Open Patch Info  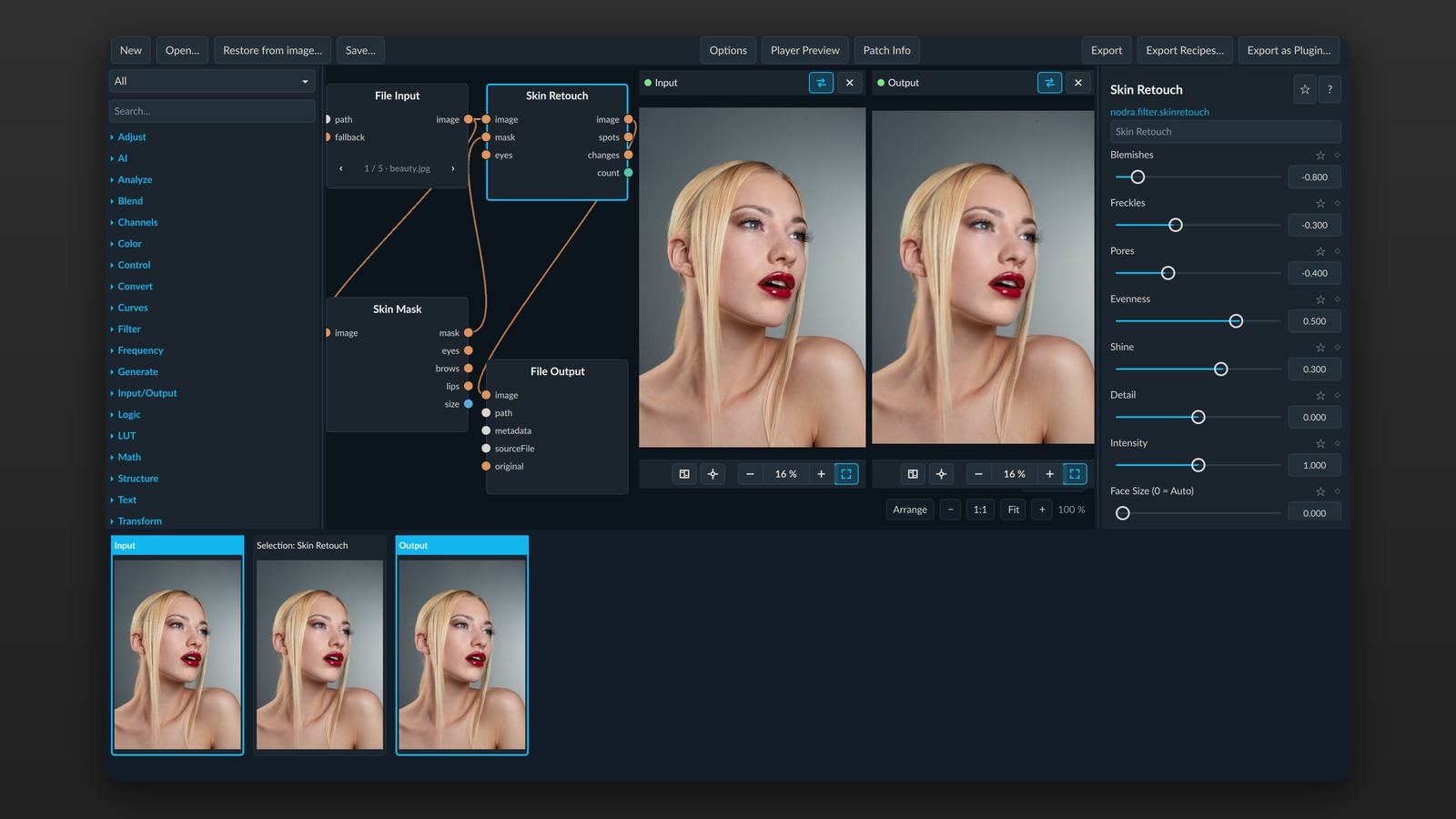pyautogui.click(x=886, y=50)
